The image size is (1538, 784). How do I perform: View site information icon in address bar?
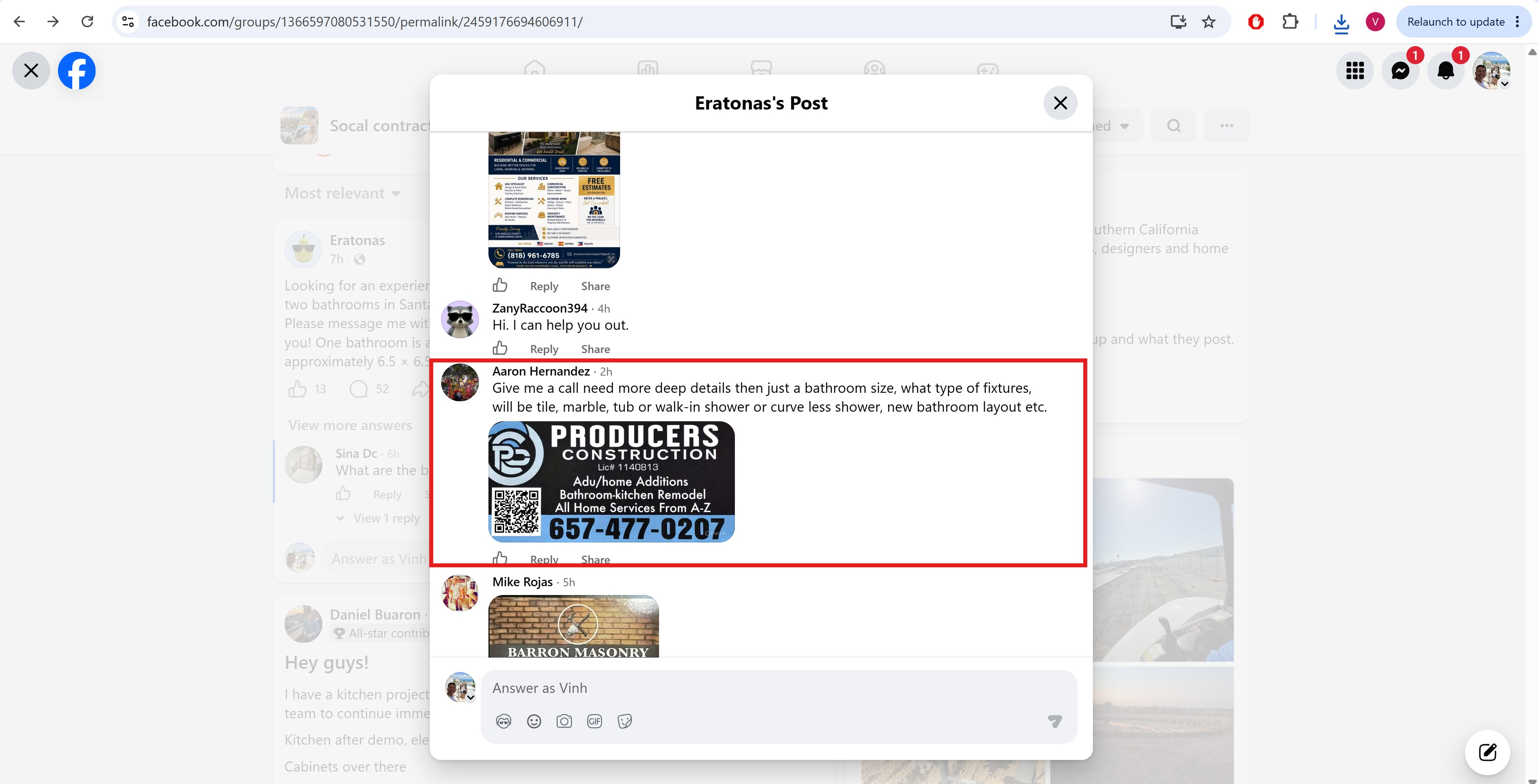click(x=128, y=22)
